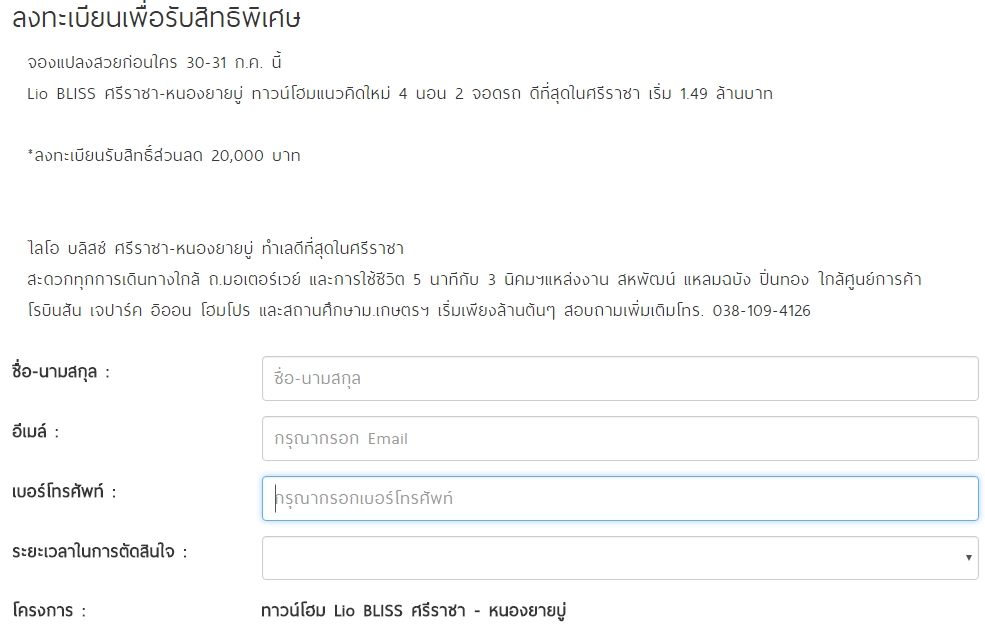985x625 pixels.
Task: Click the ลงทะเบียนเพื่อรับสิทธิพิเศษ heading
Action: coord(156,18)
